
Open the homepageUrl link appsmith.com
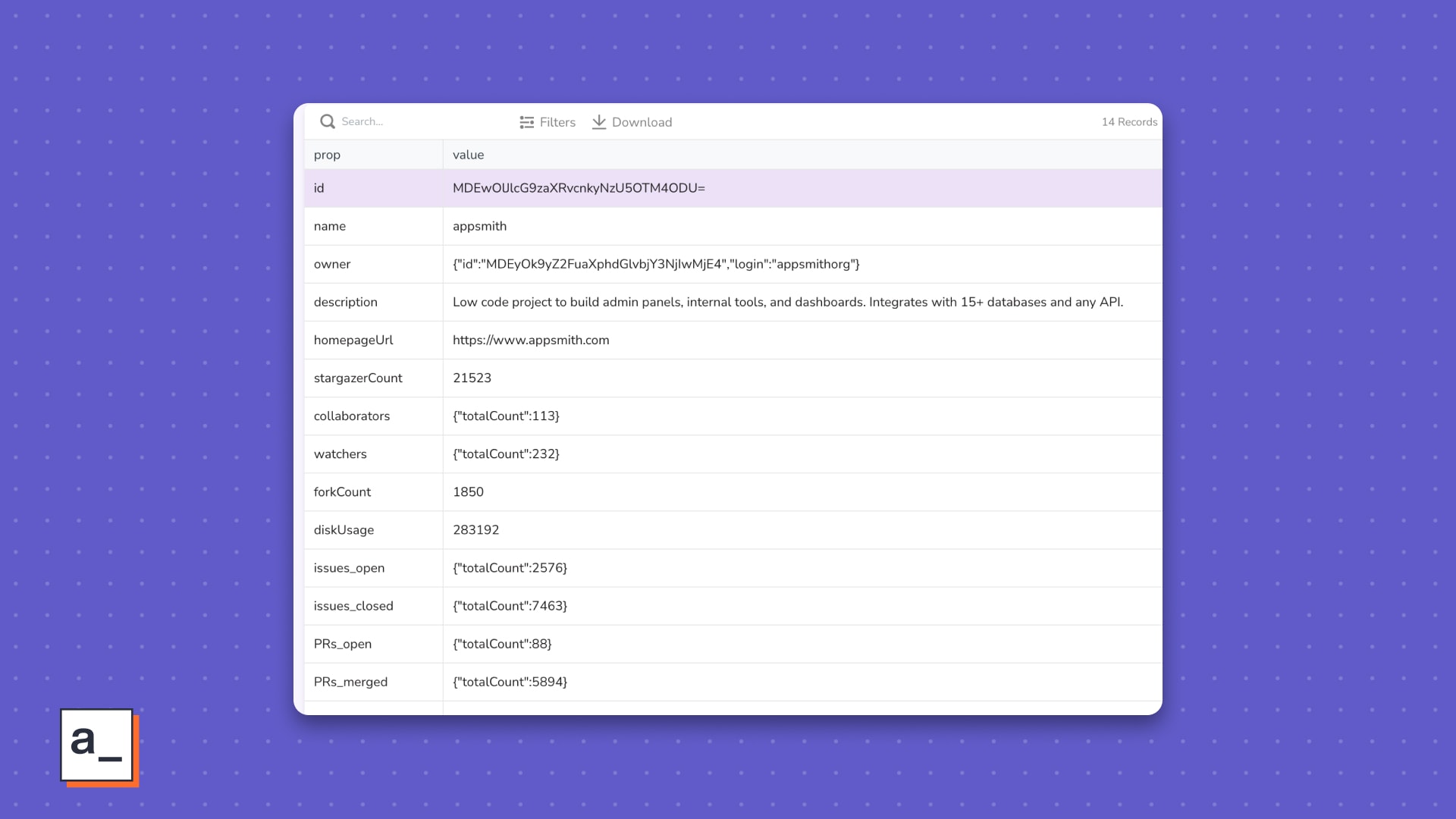point(531,340)
